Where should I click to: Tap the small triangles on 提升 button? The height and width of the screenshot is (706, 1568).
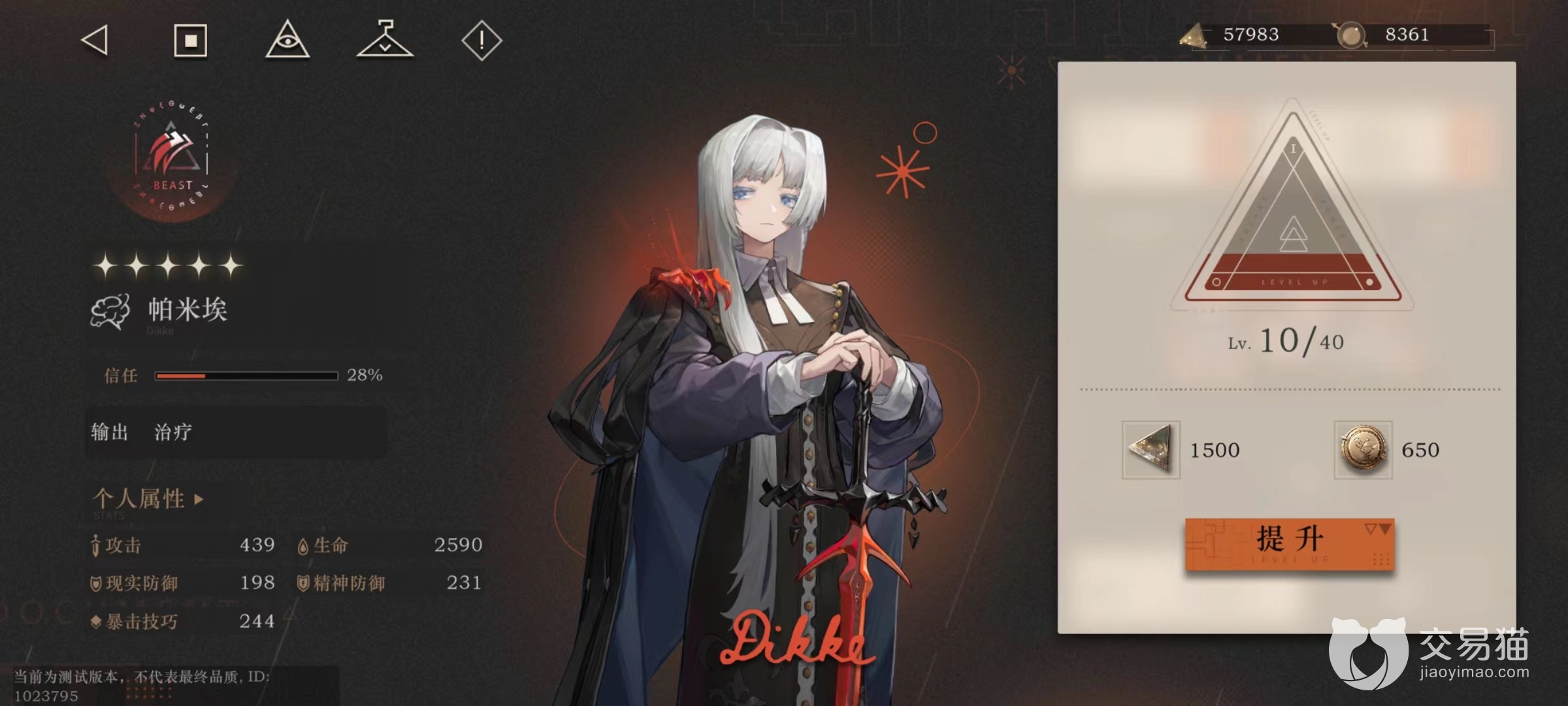coord(1377,529)
